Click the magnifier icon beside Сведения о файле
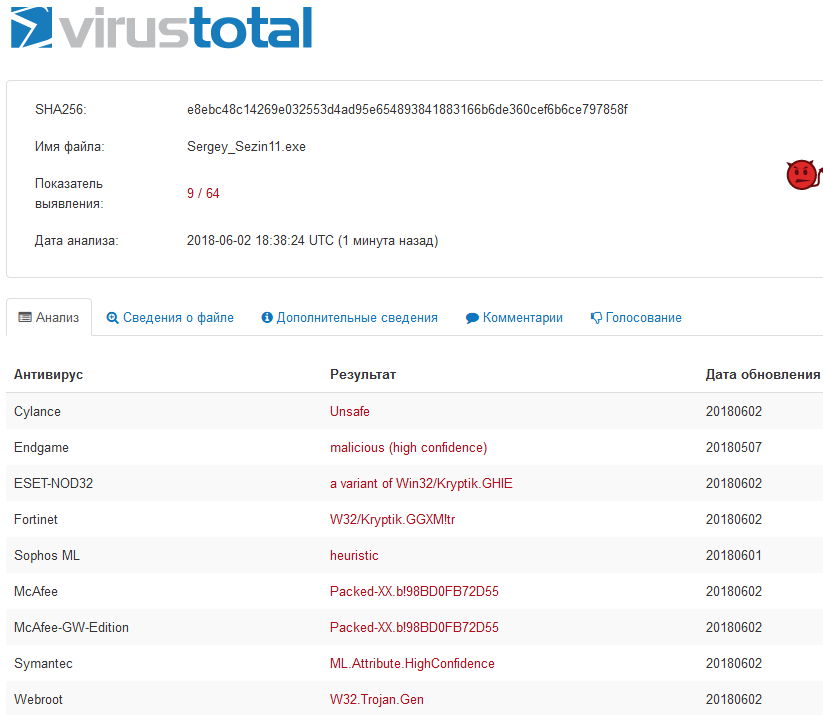 click(113, 318)
